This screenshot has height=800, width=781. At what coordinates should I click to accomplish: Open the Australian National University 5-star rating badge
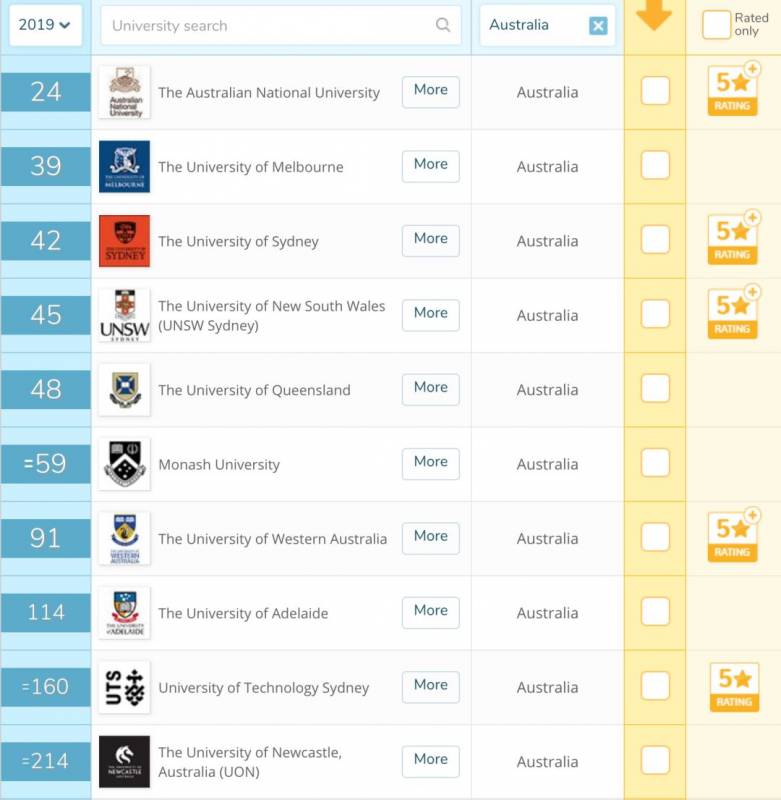[732, 90]
